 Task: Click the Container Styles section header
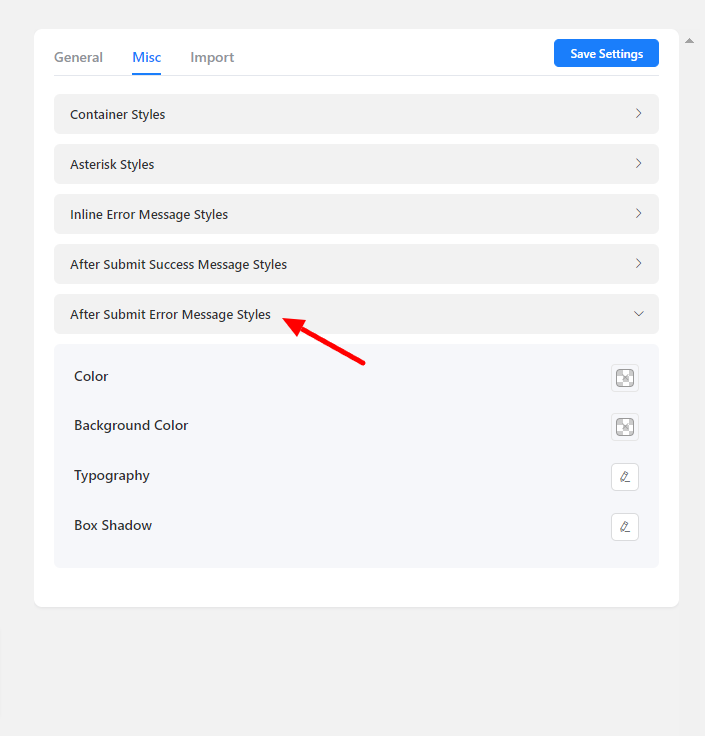click(118, 114)
